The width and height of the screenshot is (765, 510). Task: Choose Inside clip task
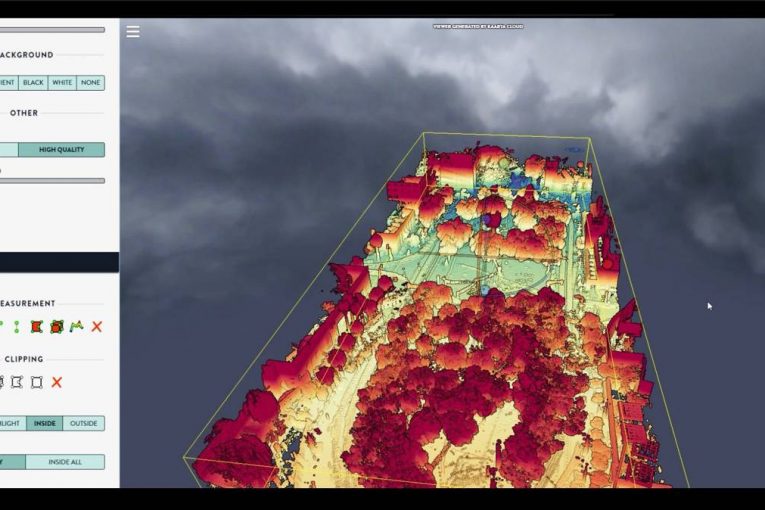coord(44,423)
